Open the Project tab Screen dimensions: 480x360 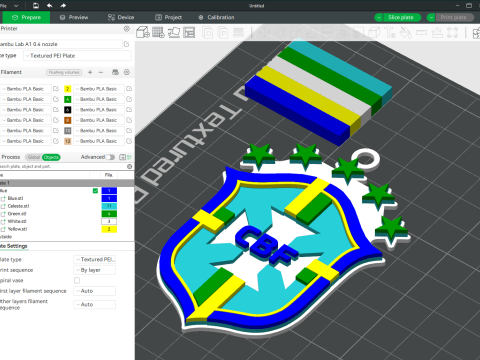click(169, 17)
